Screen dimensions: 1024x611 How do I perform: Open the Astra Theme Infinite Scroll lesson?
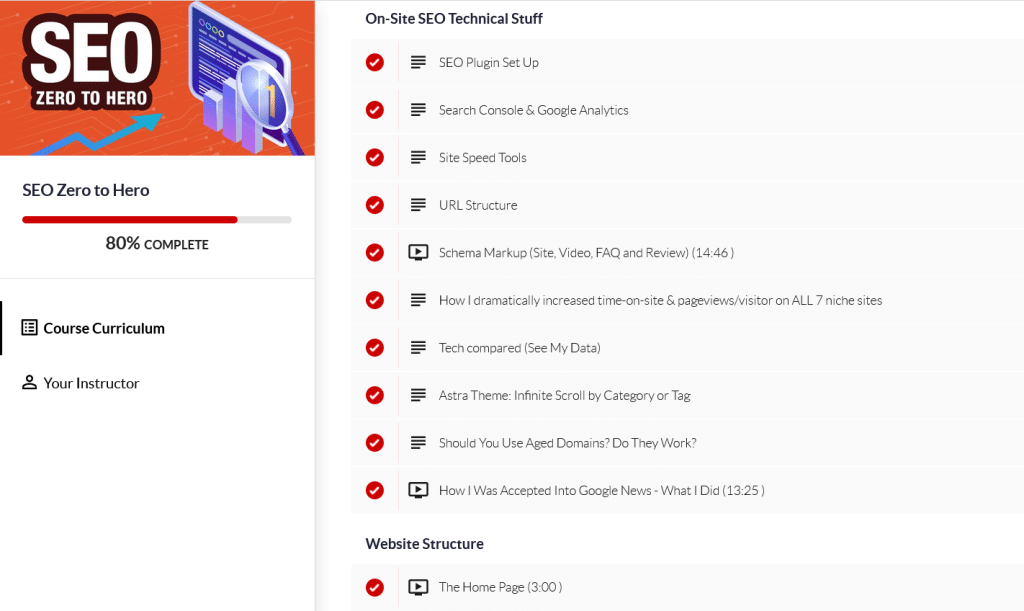click(x=564, y=395)
